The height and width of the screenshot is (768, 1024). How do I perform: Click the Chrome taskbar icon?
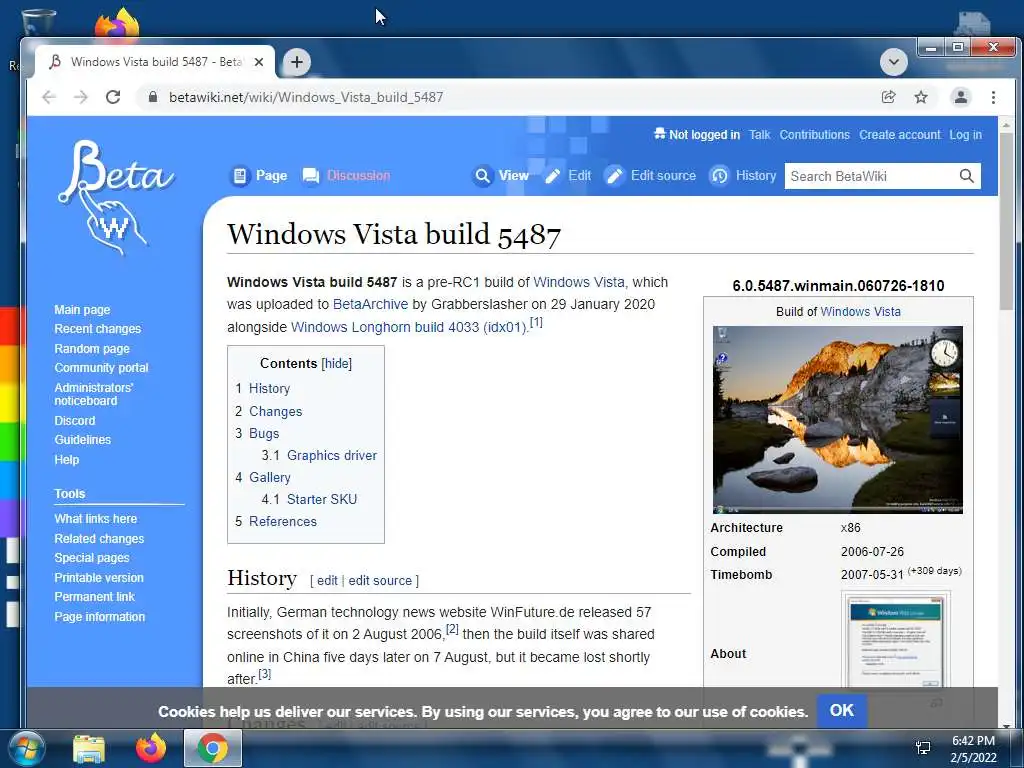point(213,748)
